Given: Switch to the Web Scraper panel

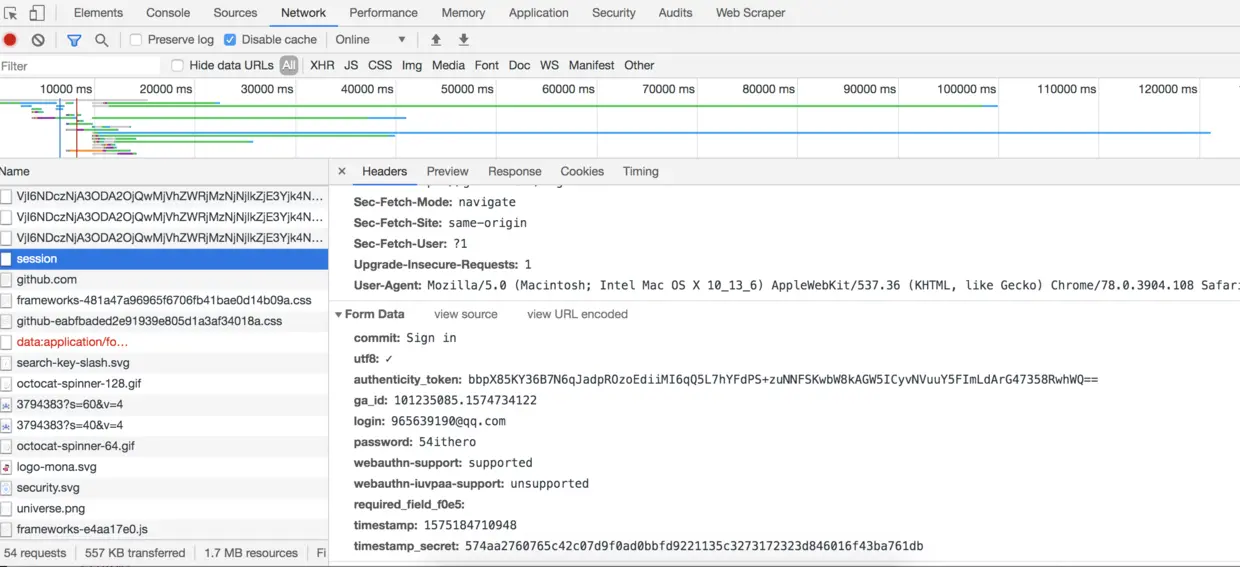Looking at the screenshot, I should click(750, 13).
